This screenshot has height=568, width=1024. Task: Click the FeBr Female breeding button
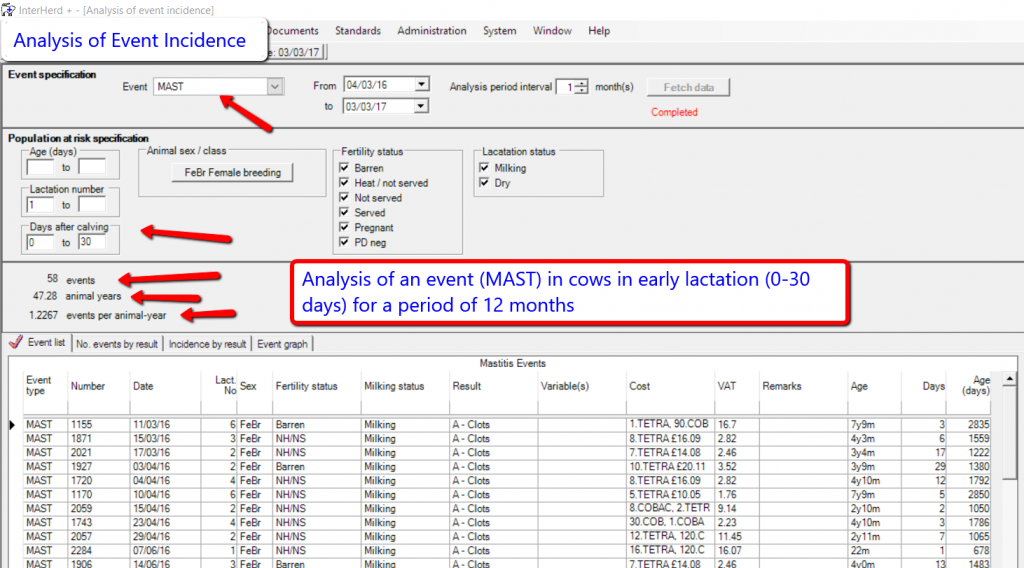(x=232, y=172)
